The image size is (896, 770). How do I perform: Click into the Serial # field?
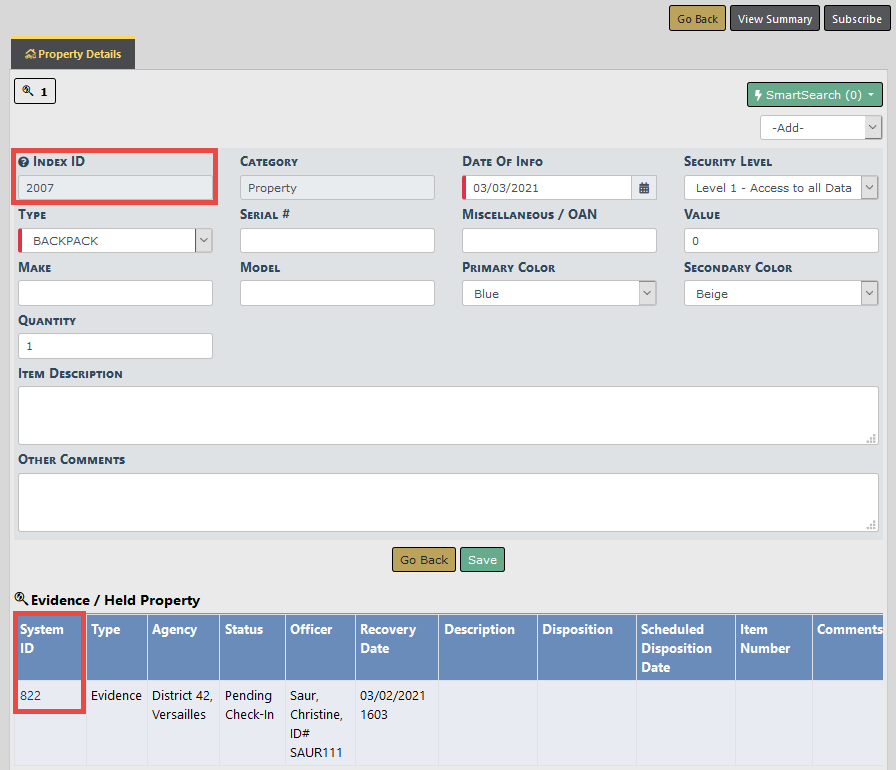pyautogui.click(x=337, y=241)
